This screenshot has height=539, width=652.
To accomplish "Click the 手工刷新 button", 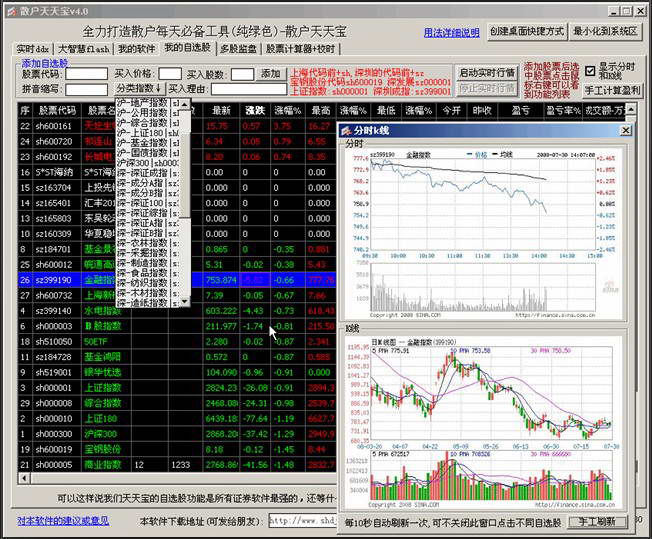I will [x=597, y=522].
